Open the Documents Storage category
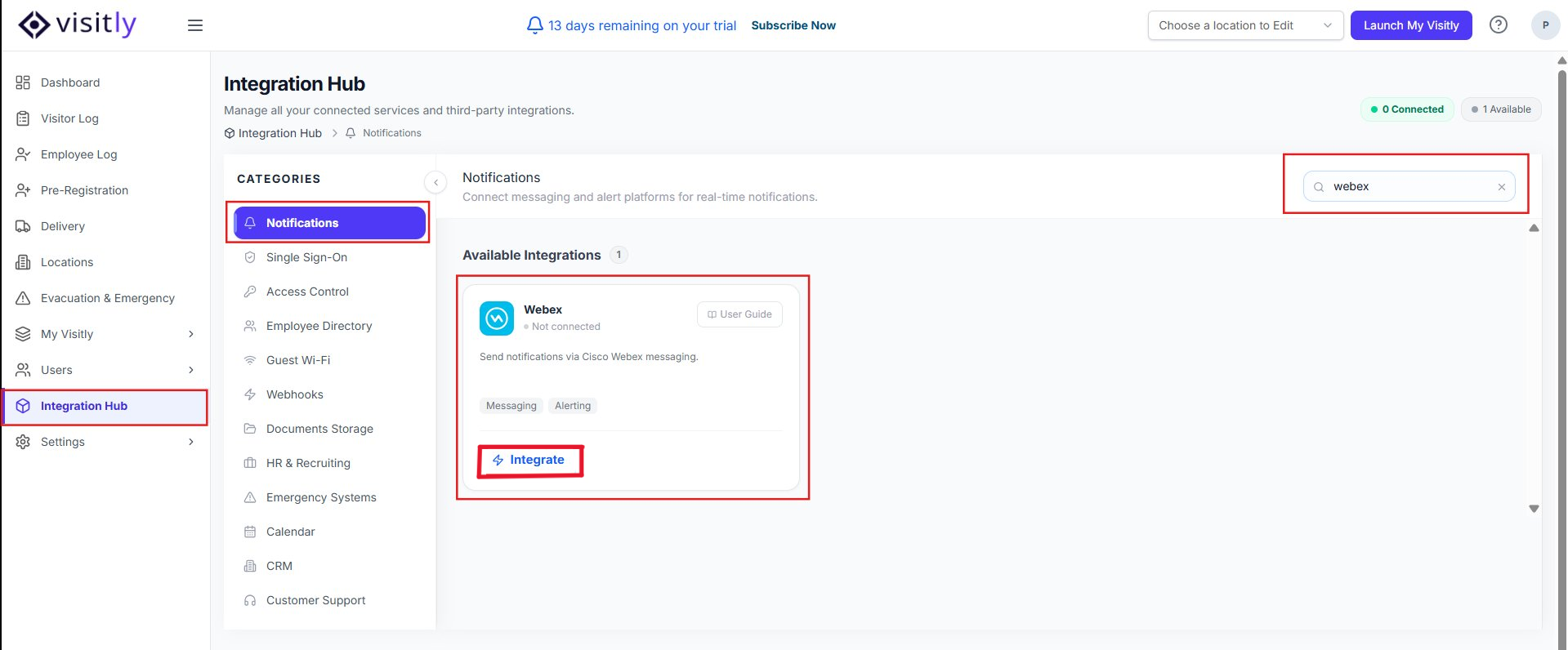Image resolution: width=1568 pixels, height=650 pixels. tap(329, 429)
